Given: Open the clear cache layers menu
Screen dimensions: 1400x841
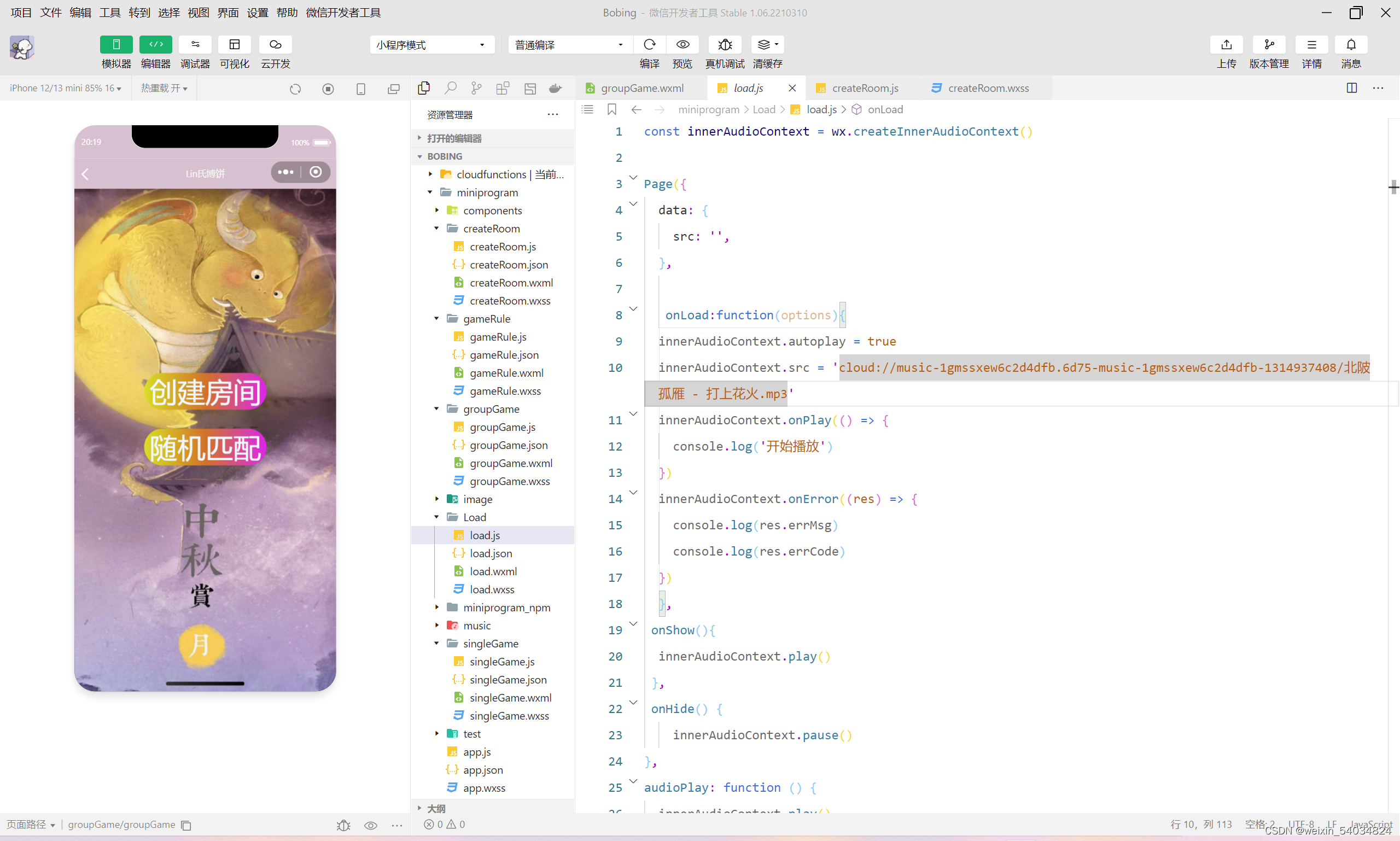Looking at the screenshot, I should pyautogui.click(x=767, y=44).
